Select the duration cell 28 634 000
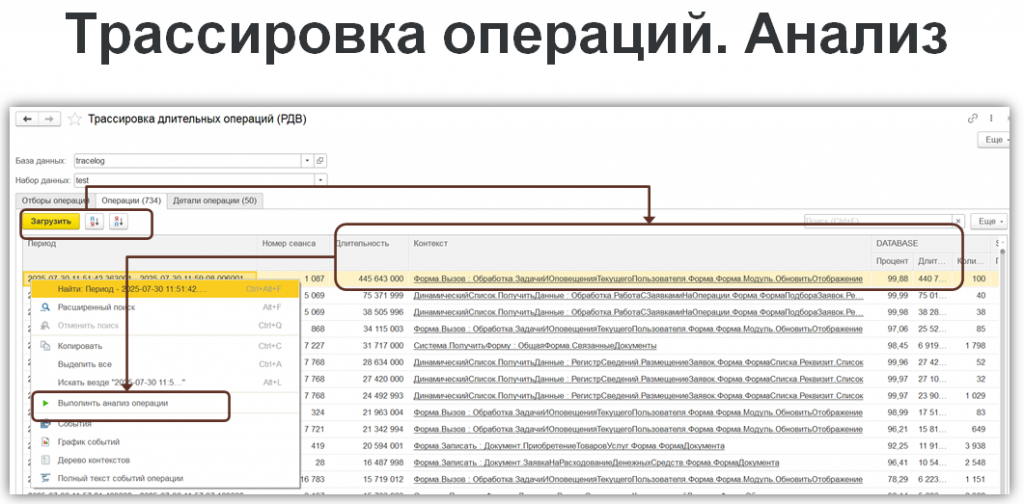Screen dimensions: 1024x504 pos(370,362)
